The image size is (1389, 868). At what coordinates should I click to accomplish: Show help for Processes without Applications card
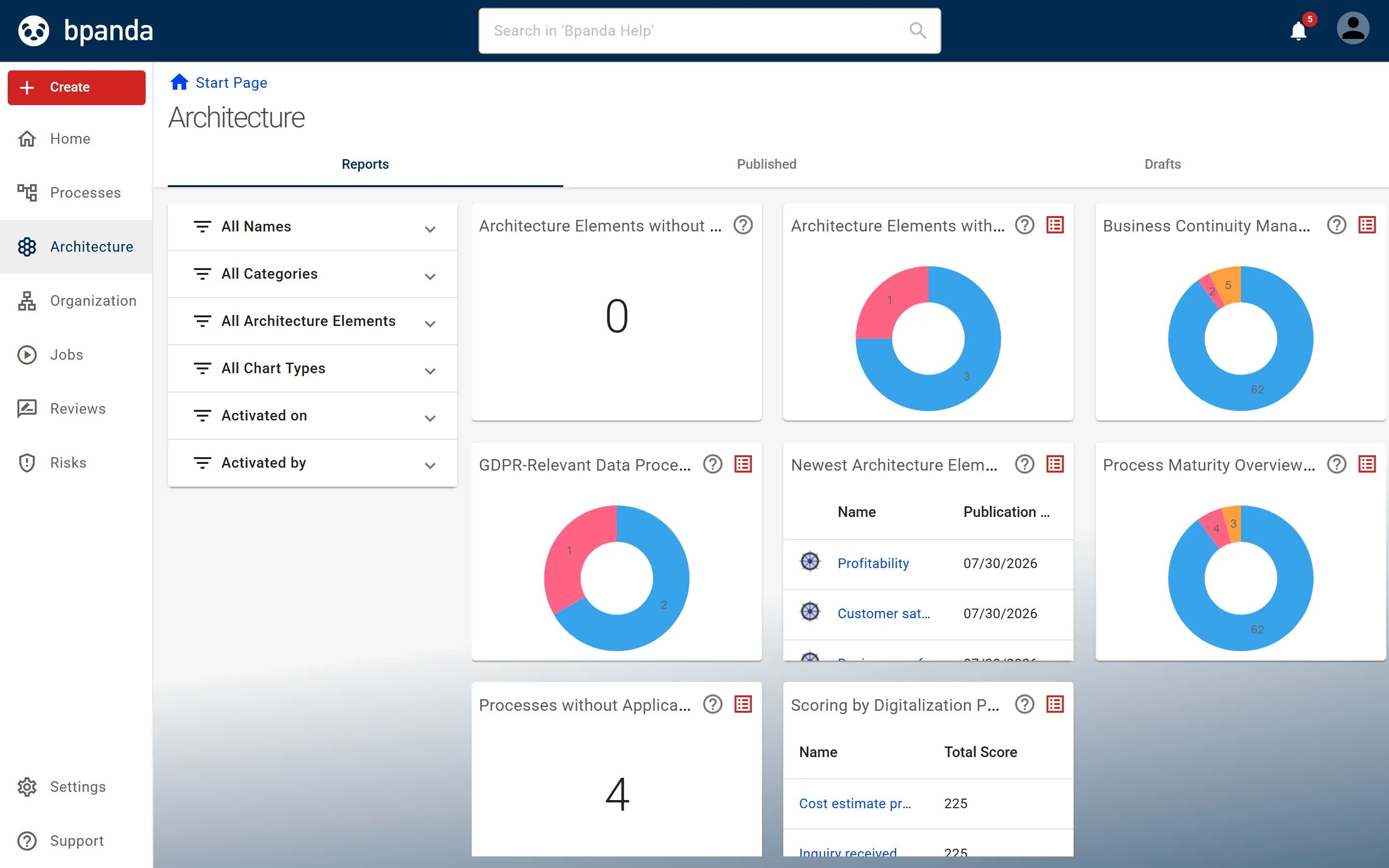click(712, 704)
